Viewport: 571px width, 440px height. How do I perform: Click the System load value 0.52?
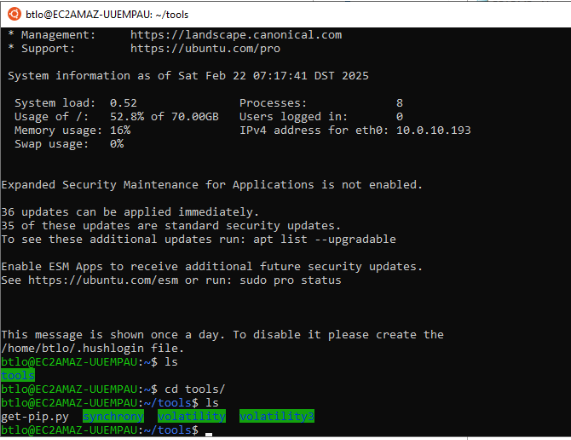tap(123, 103)
